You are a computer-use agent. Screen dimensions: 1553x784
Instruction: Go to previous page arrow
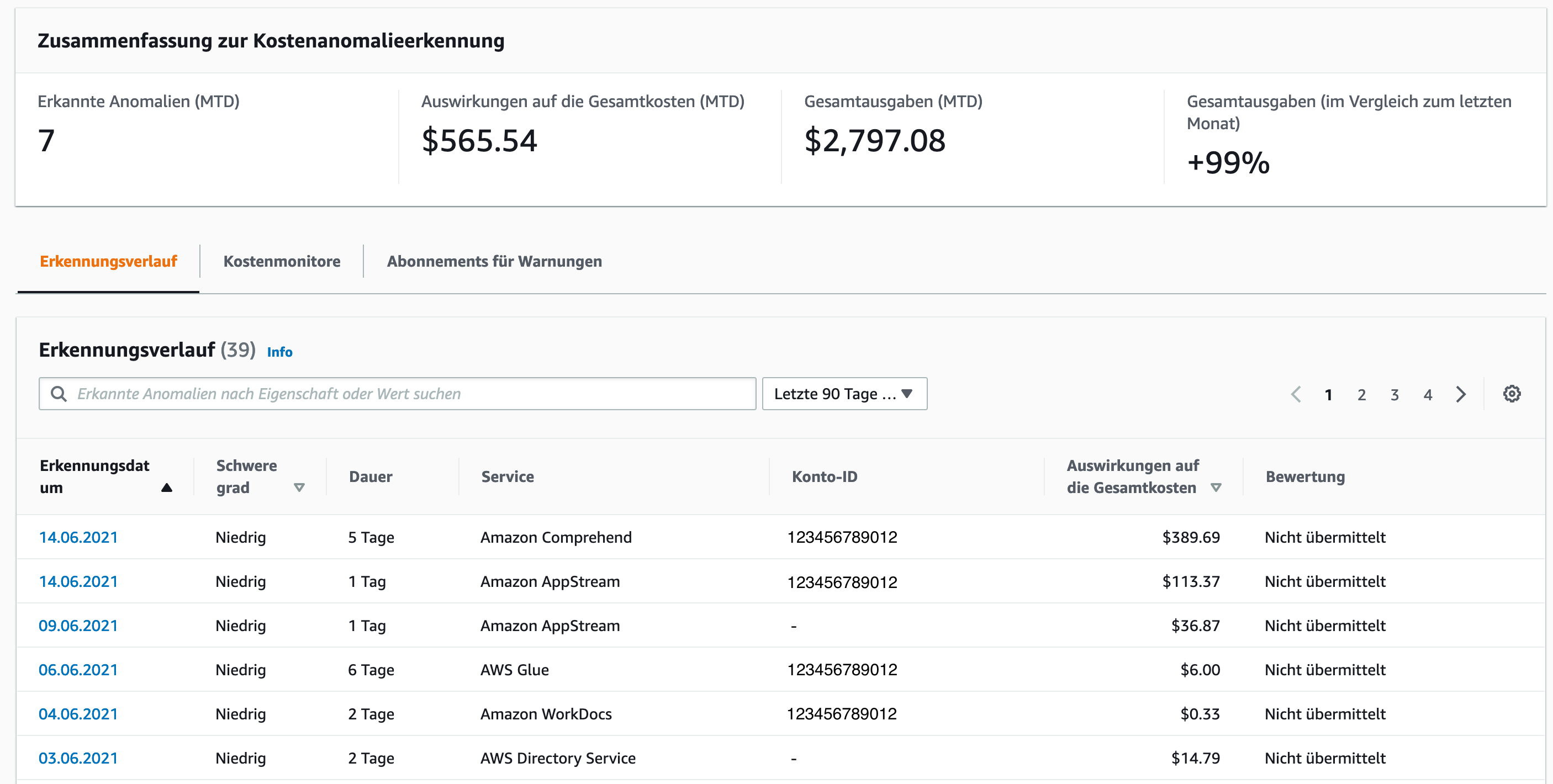[1296, 394]
